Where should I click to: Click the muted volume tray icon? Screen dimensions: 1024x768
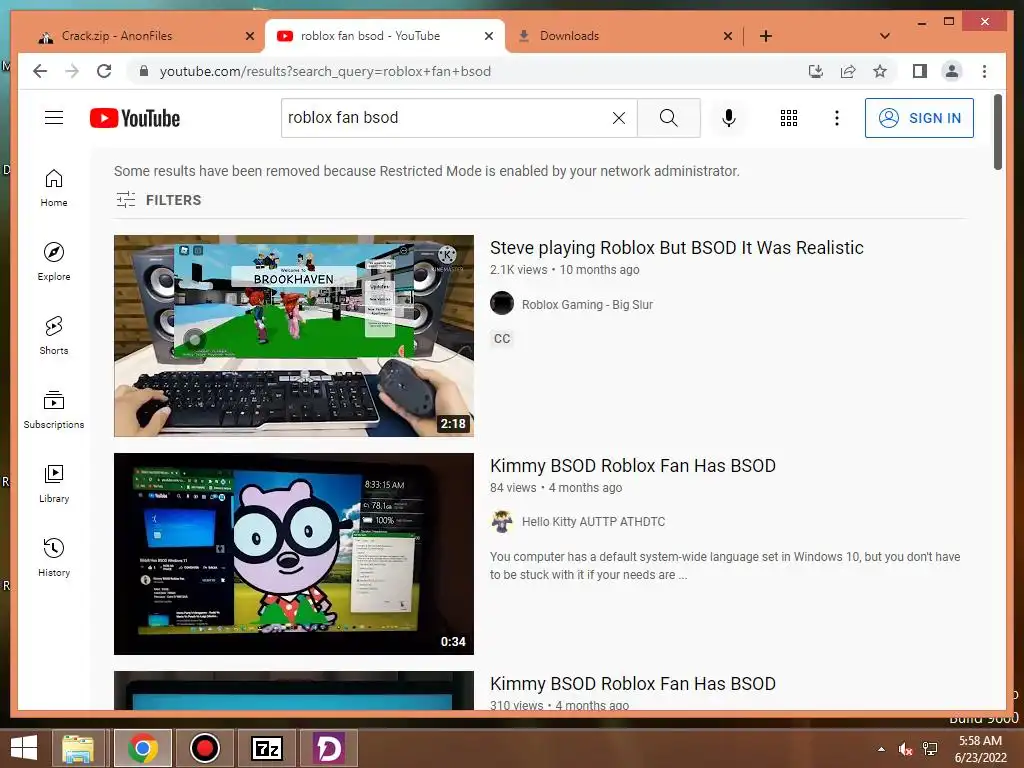click(905, 749)
